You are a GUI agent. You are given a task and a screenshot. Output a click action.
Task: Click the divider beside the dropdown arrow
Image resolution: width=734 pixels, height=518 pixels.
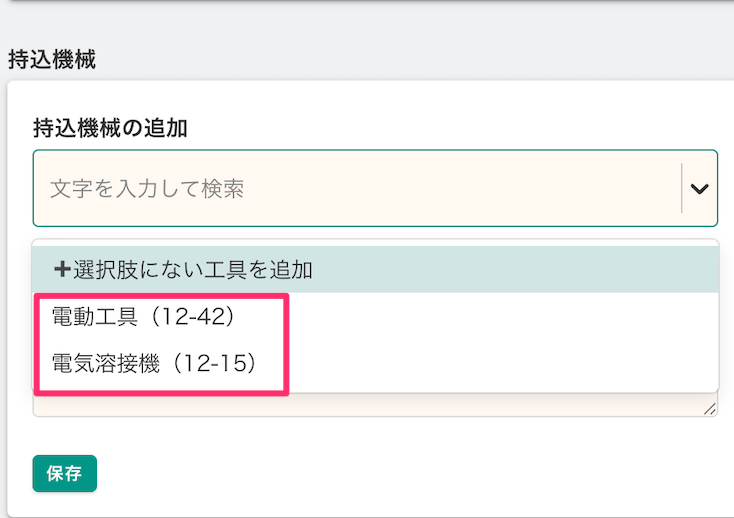pos(681,188)
